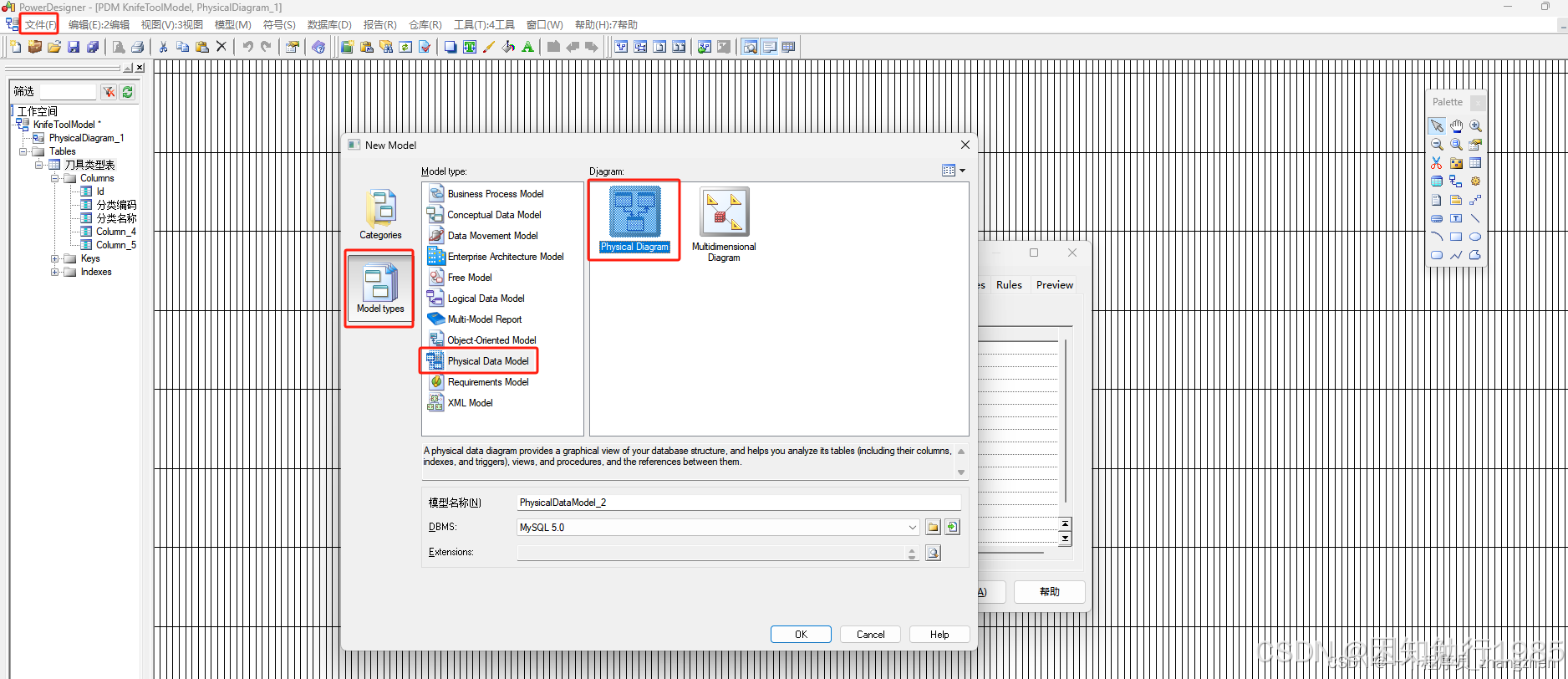
Task: Click the Cut scissors icon in main toolbar
Action: (163, 47)
